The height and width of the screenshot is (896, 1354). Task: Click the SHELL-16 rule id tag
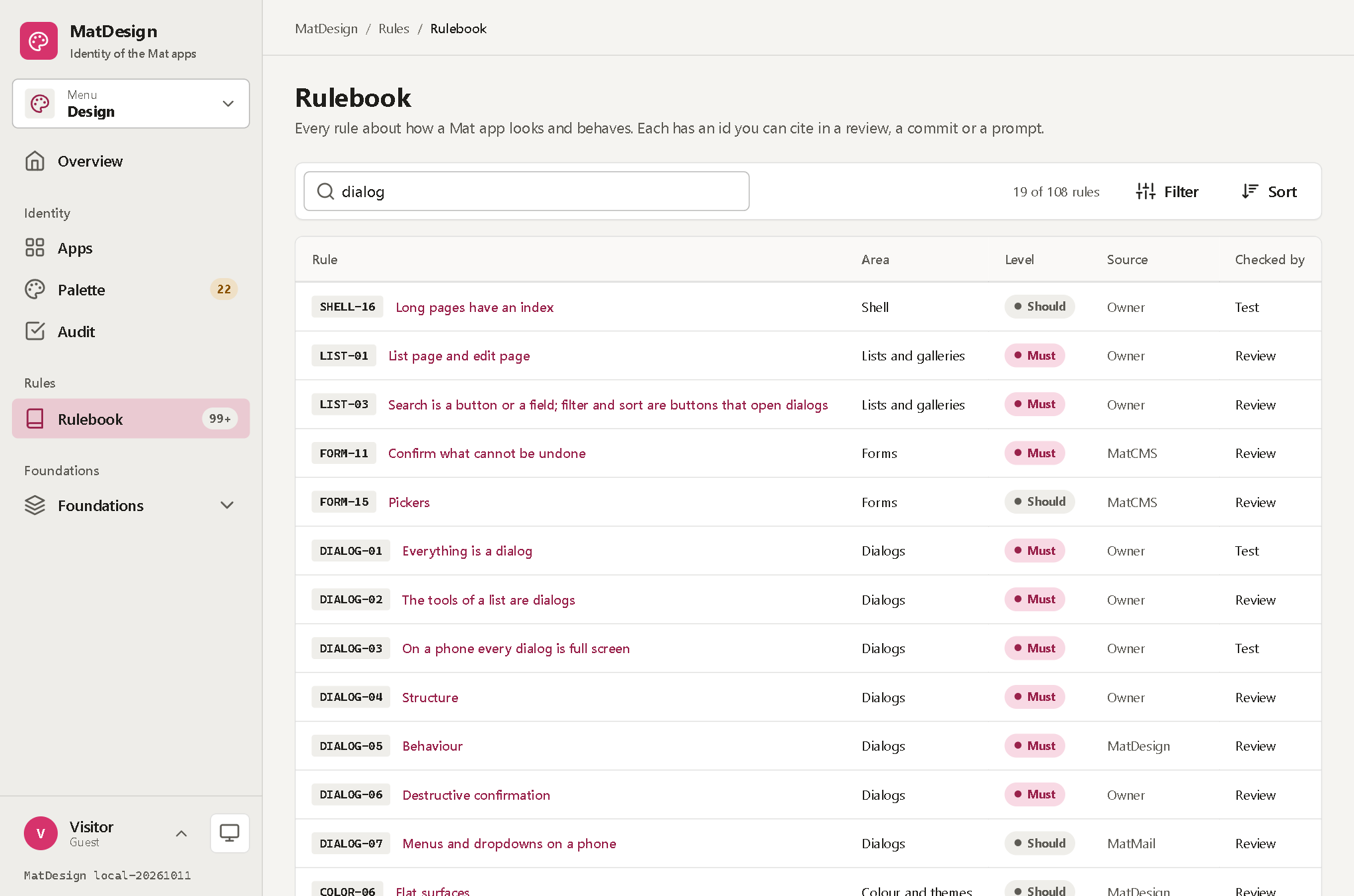point(347,307)
